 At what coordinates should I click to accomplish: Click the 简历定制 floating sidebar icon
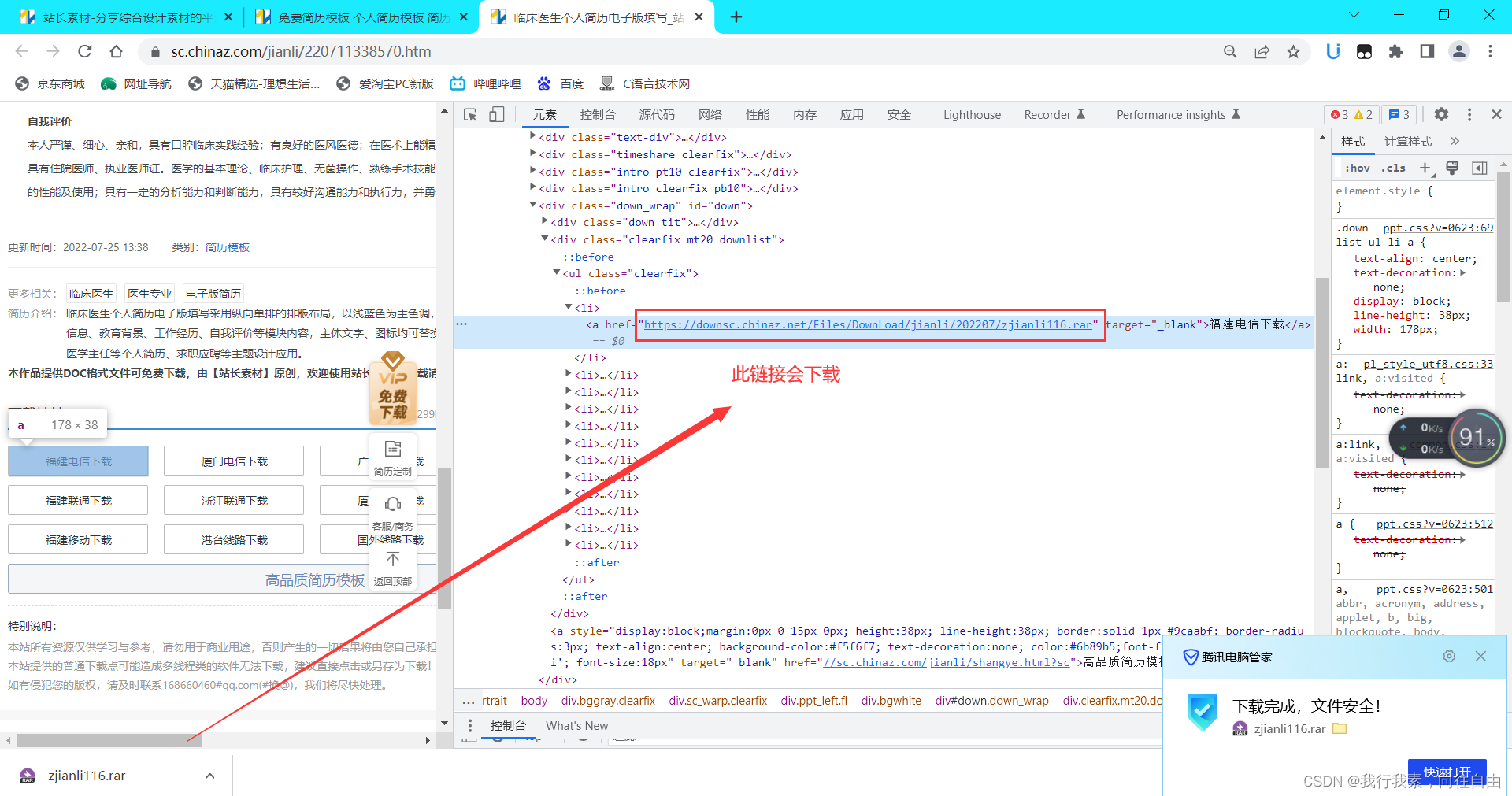(392, 457)
